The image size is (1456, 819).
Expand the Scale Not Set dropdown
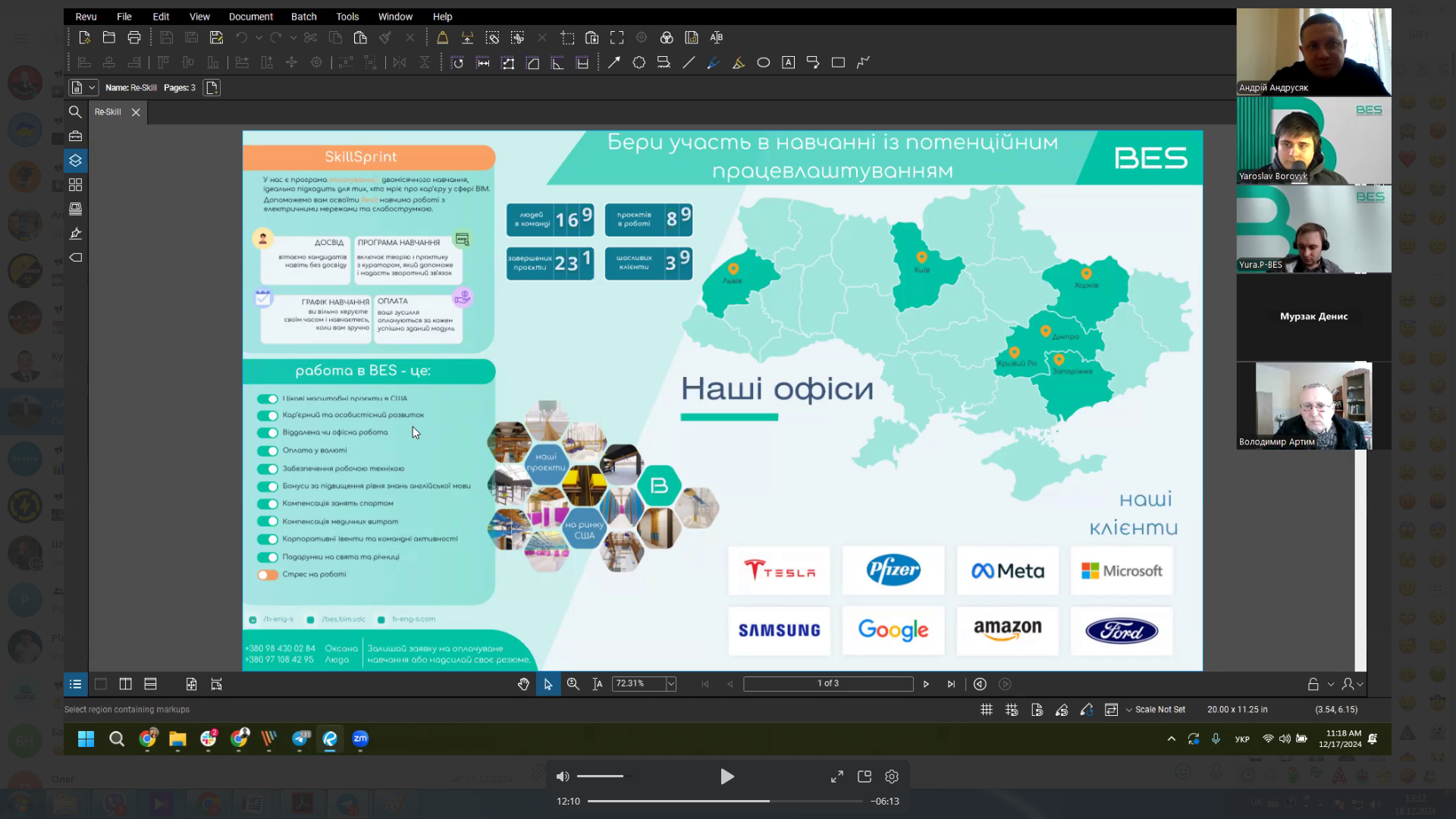pyautogui.click(x=1129, y=710)
